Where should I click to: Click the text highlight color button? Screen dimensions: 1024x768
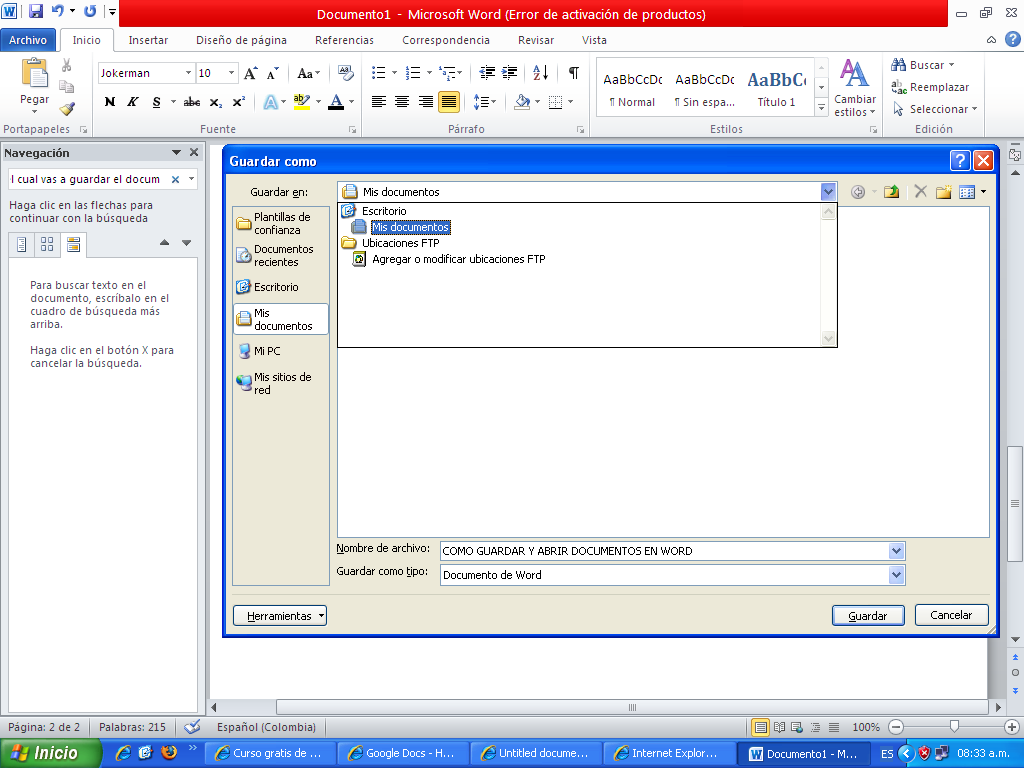tap(302, 102)
